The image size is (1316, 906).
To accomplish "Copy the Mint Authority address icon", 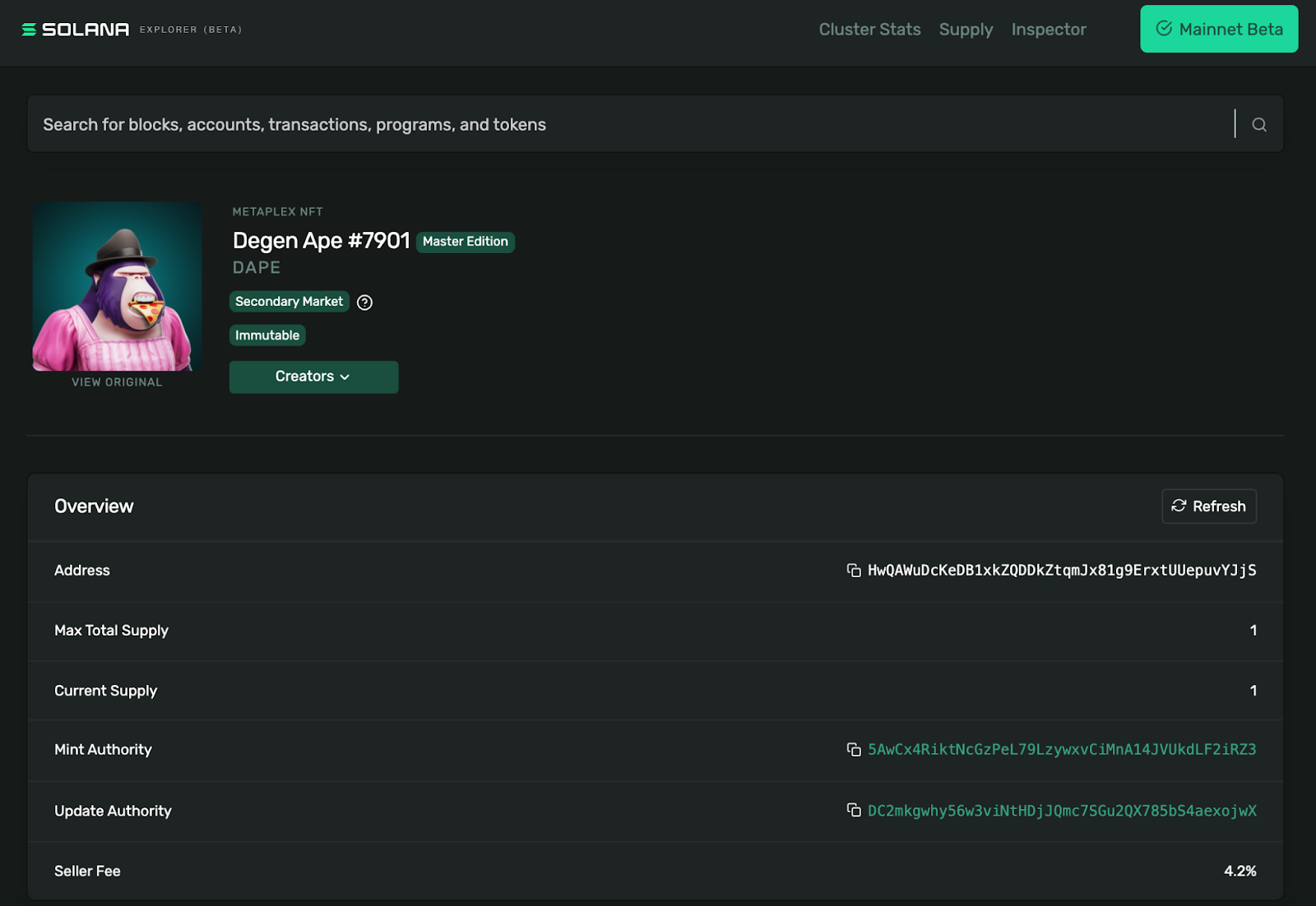I will (854, 749).
